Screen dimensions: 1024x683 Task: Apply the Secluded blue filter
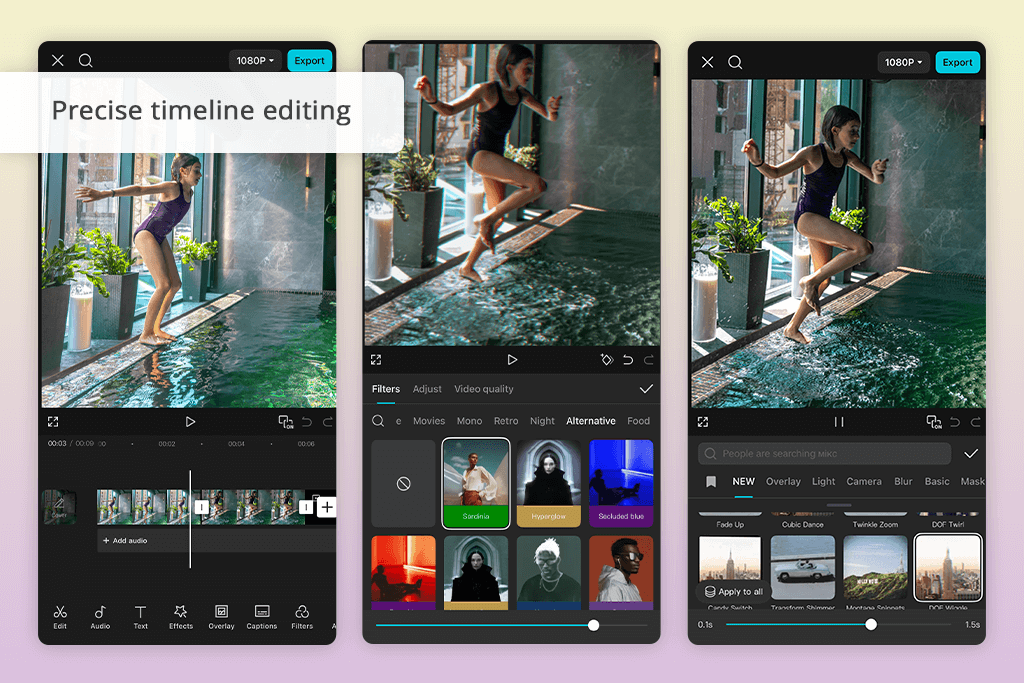[621, 483]
